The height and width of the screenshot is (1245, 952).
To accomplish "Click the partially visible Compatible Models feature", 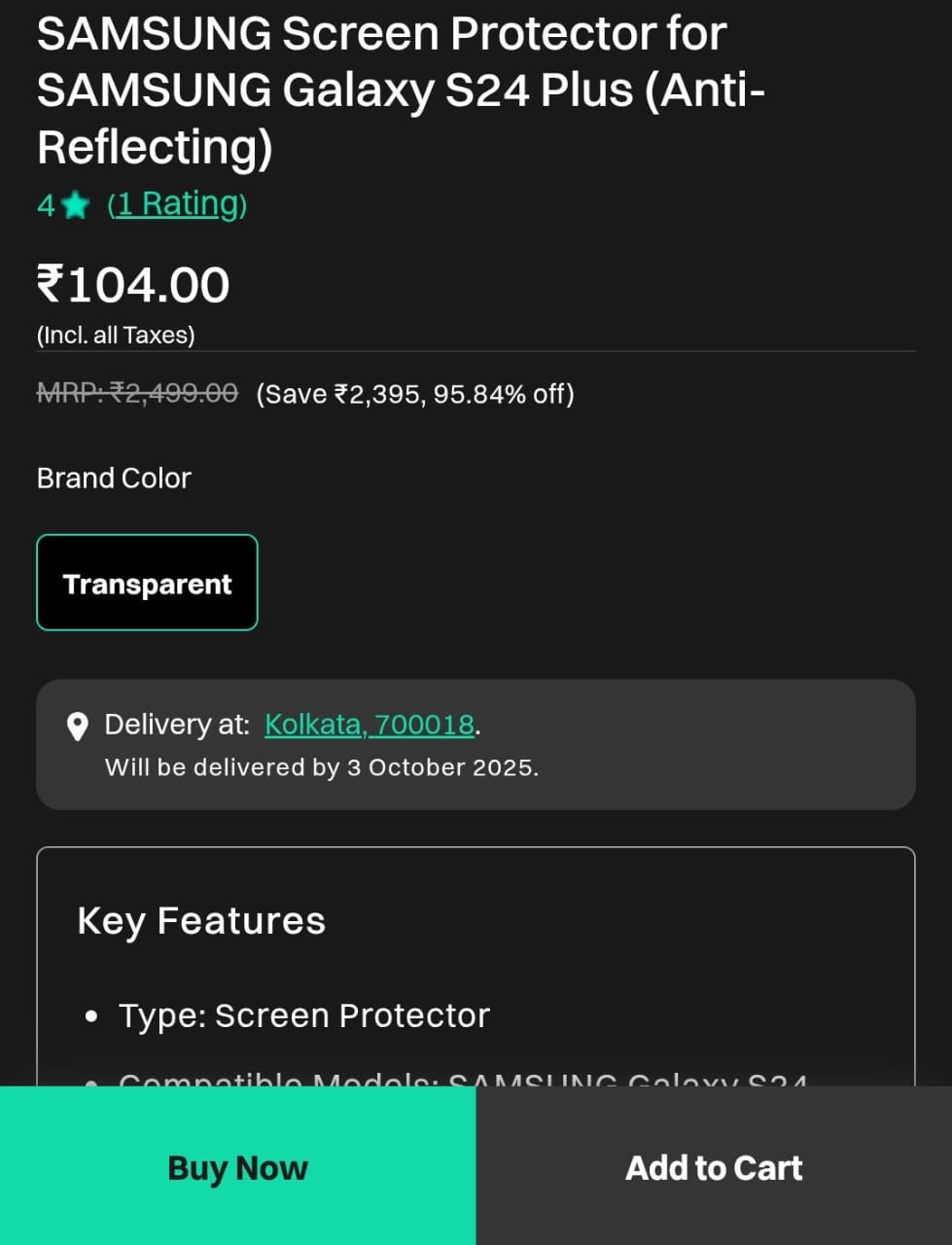I will (x=462, y=1078).
